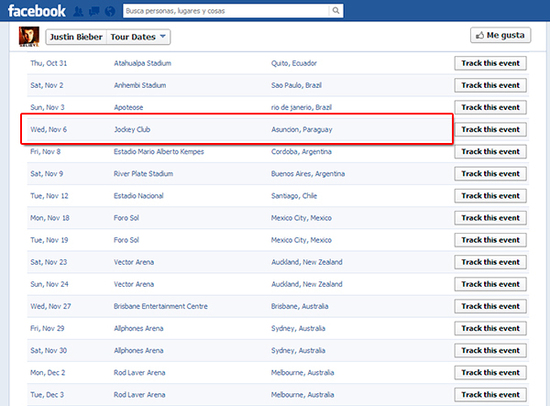The image size is (550, 406).
Task: Track the Wed, Nov 6 Jockey Club event
Action: (x=490, y=129)
